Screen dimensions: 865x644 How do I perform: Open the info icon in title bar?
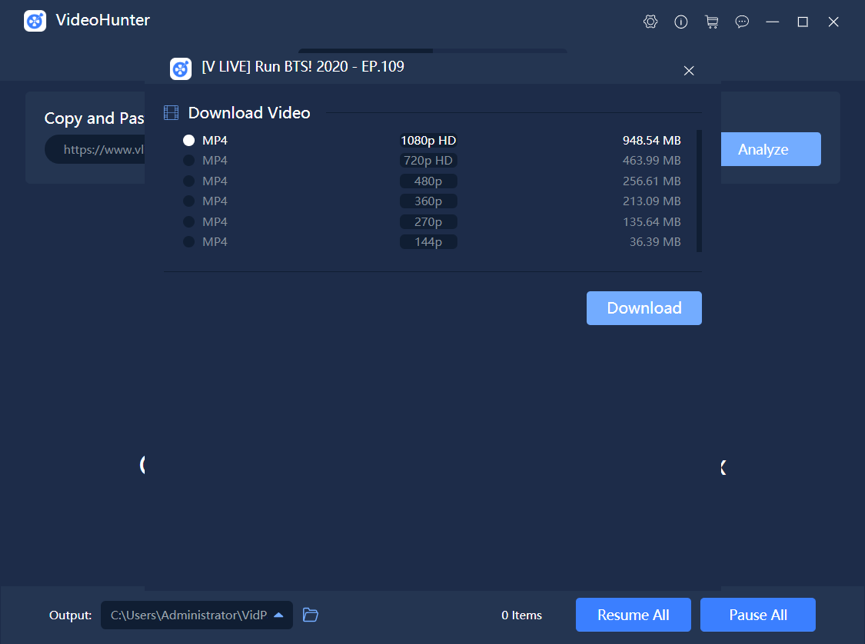pos(681,22)
